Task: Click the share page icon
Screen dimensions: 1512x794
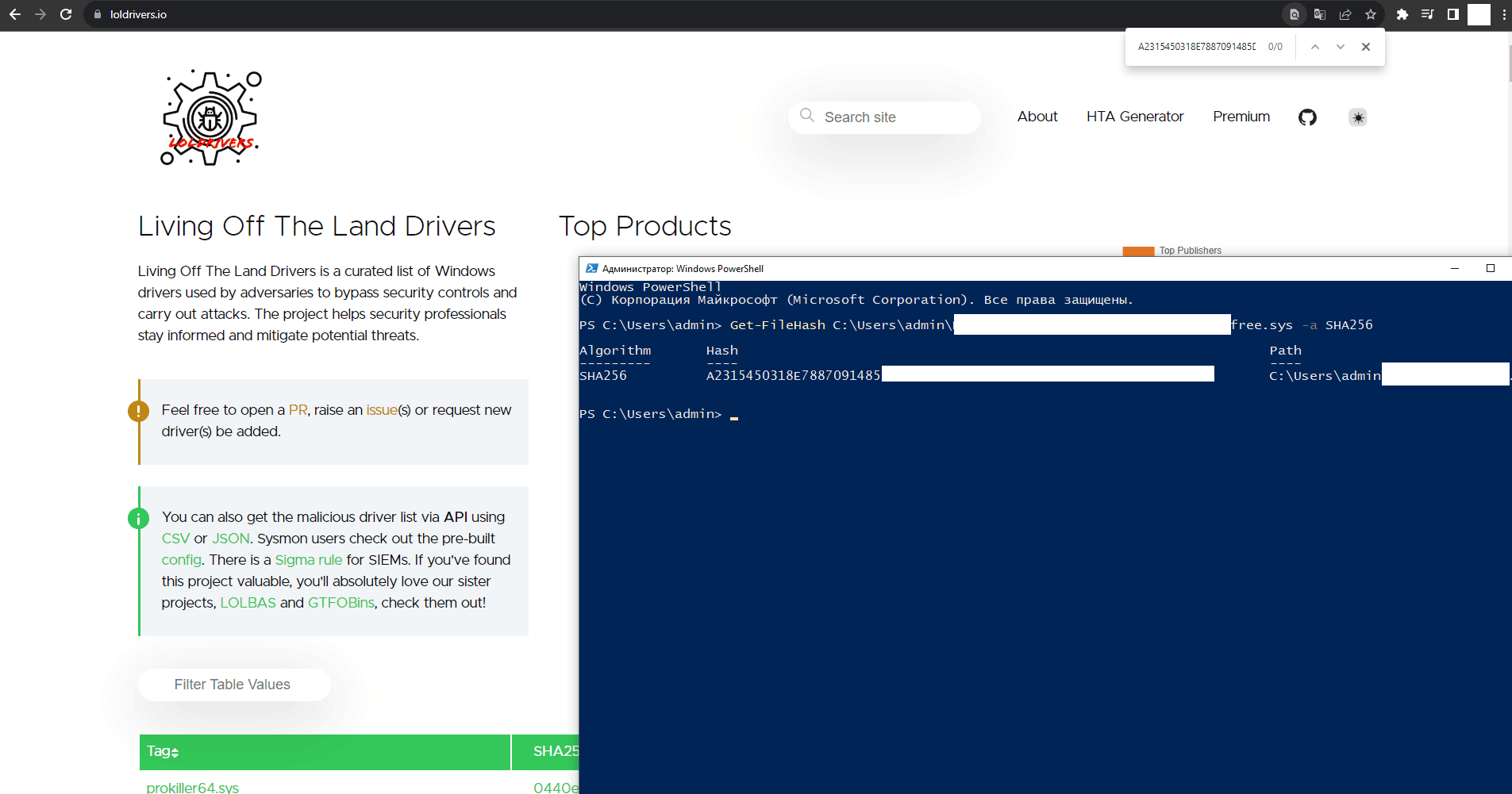Action: [1345, 14]
